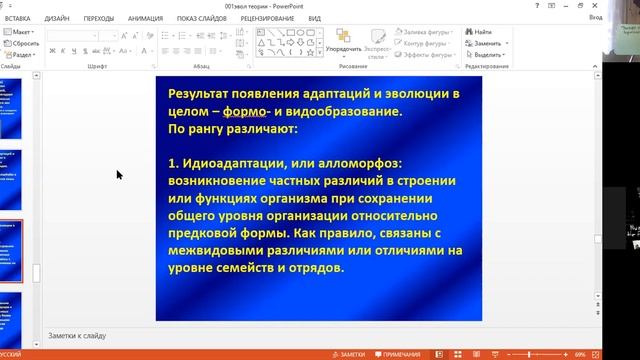Align text left
Viewport: 640px width, 360px height.
165,51
